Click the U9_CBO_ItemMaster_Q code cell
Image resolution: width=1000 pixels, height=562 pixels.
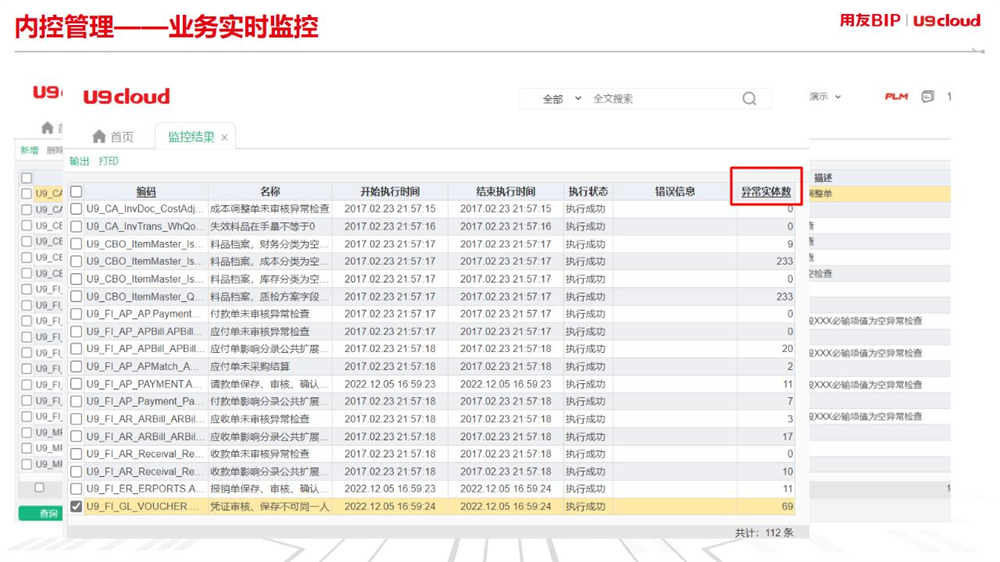(146, 297)
